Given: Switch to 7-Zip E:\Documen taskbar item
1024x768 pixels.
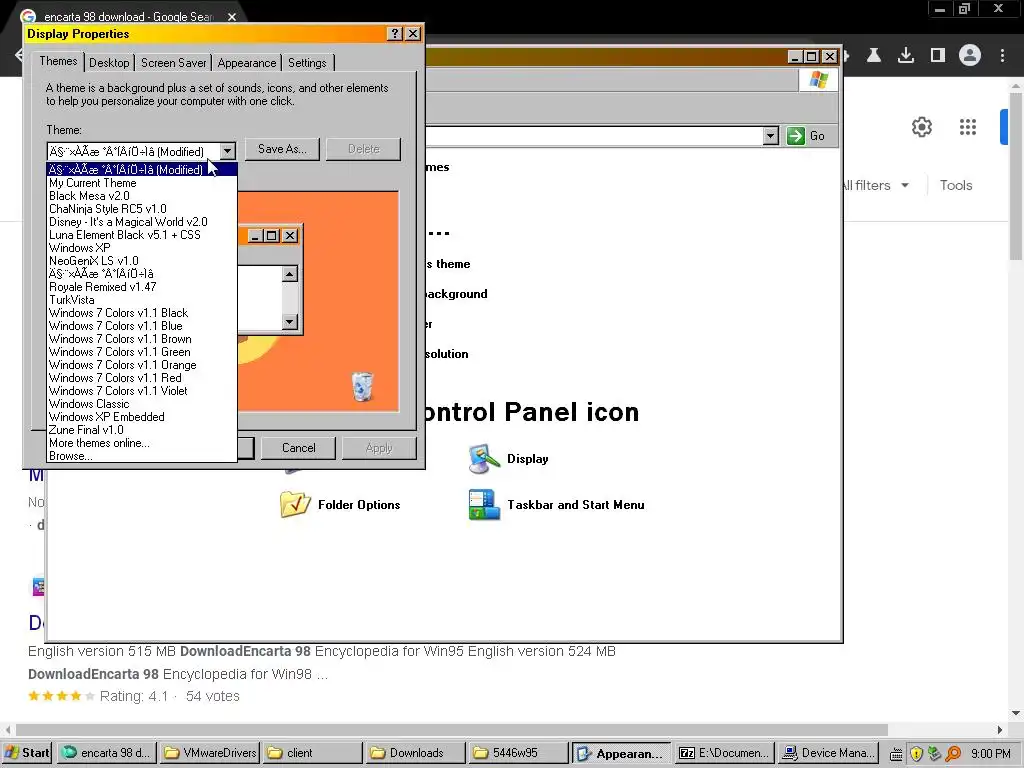Looking at the screenshot, I should tap(725, 753).
